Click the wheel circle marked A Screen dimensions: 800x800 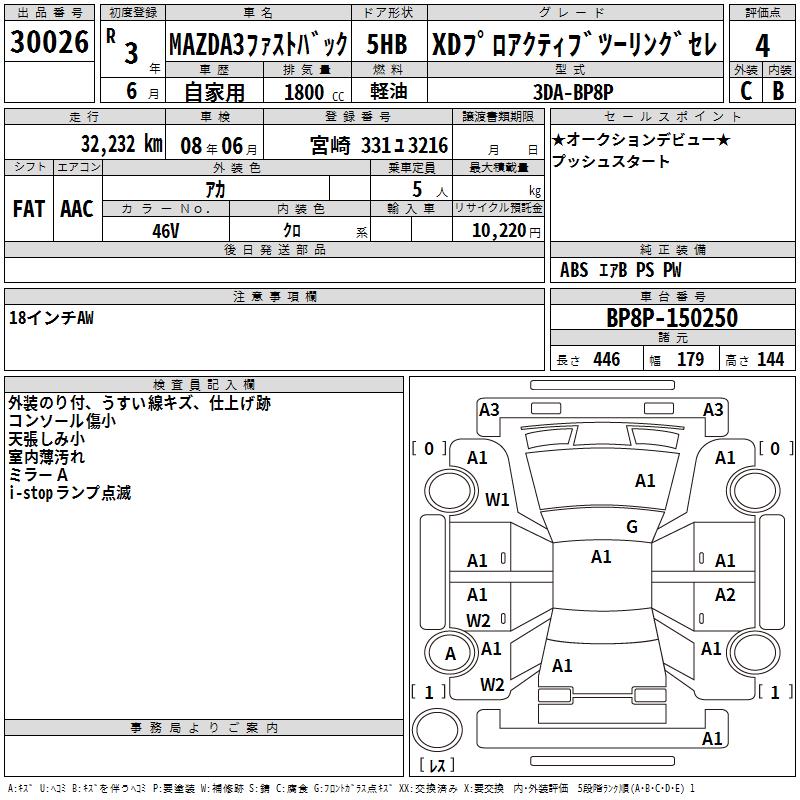(x=451, y=654)
